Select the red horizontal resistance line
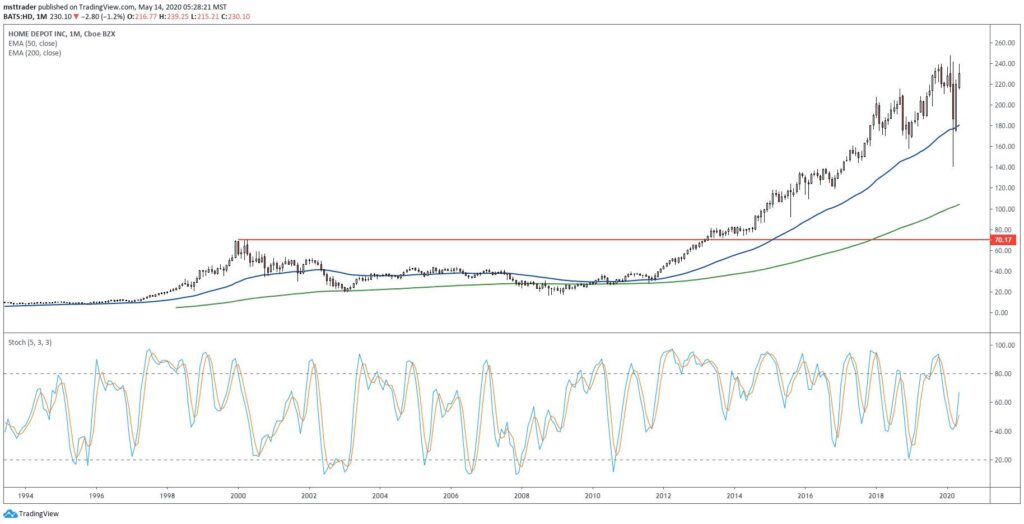 coord(614,240)
